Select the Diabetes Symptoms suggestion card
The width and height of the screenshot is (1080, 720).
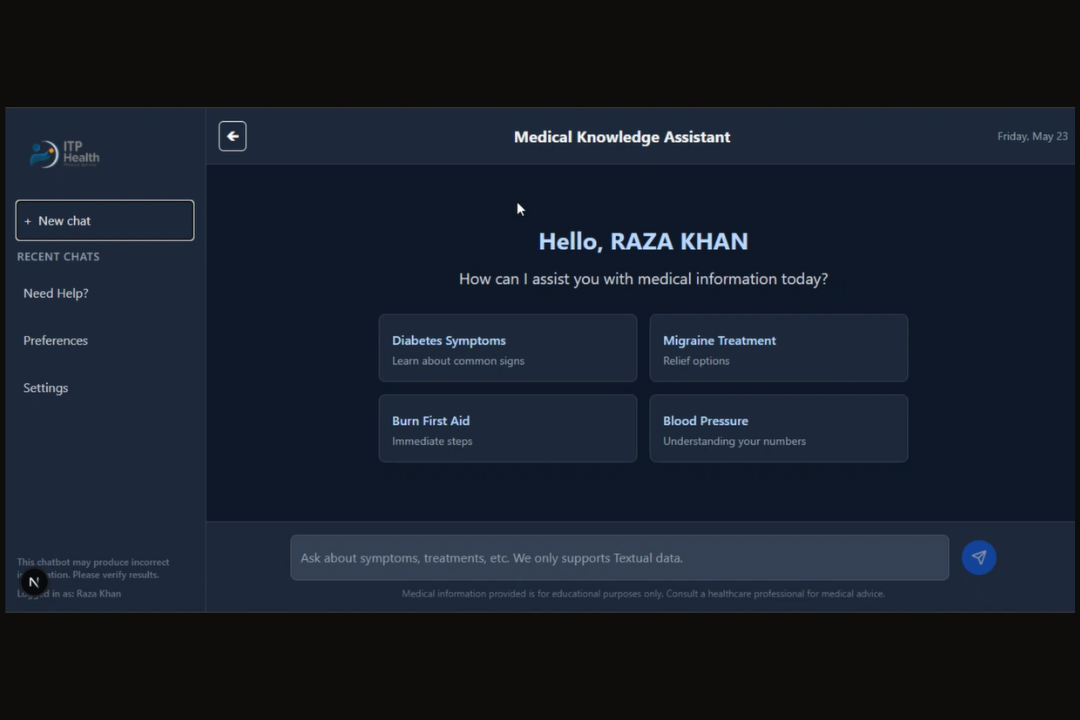pyautogui.click(x=507, y=349)
